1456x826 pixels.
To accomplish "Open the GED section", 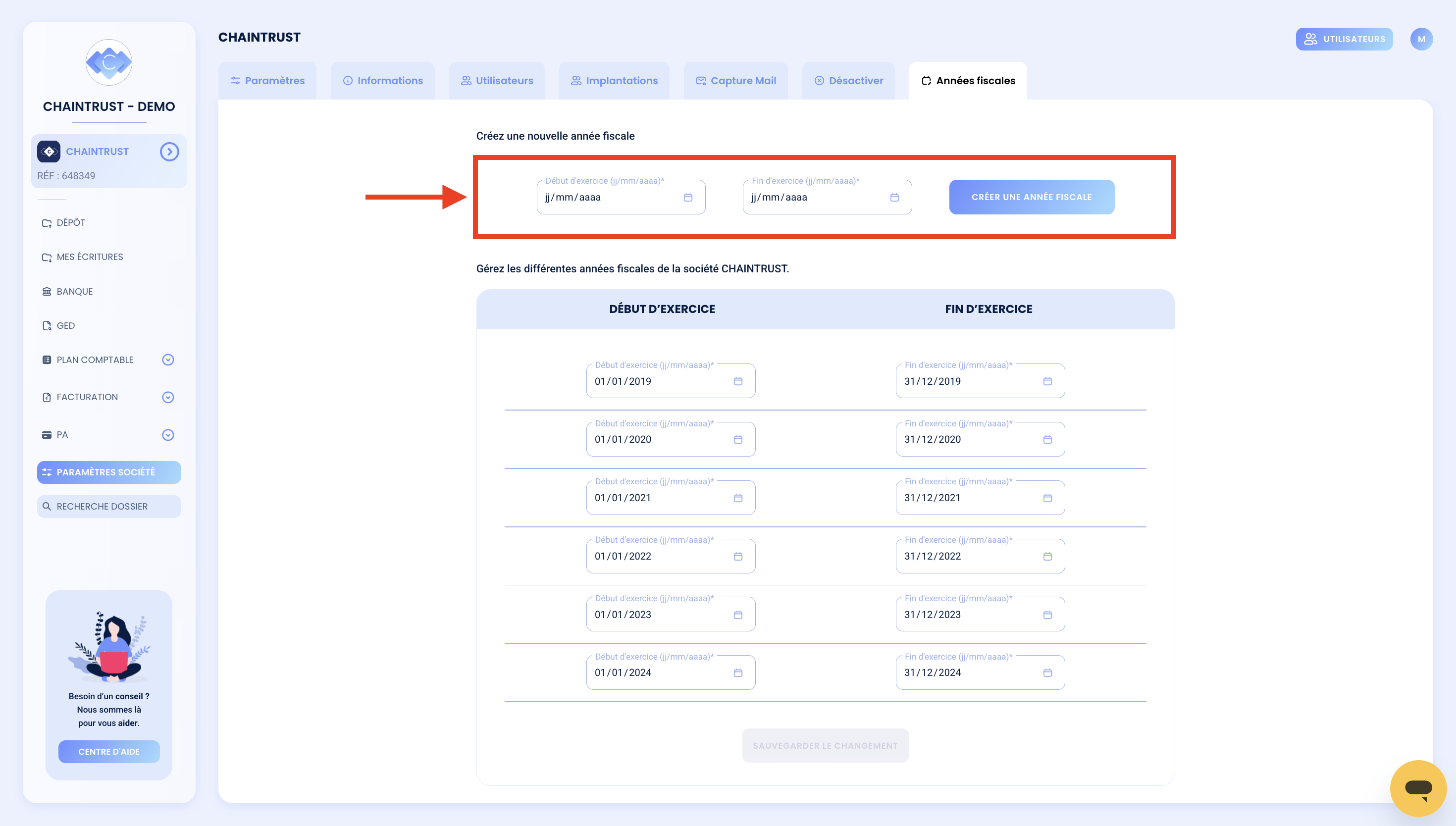I will coord(58,326).
